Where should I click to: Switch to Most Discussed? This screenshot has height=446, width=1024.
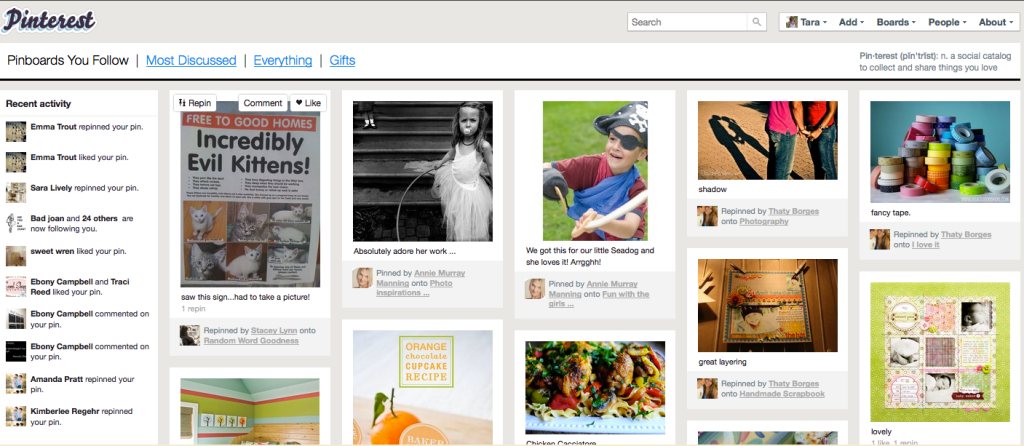pos(191,61)
